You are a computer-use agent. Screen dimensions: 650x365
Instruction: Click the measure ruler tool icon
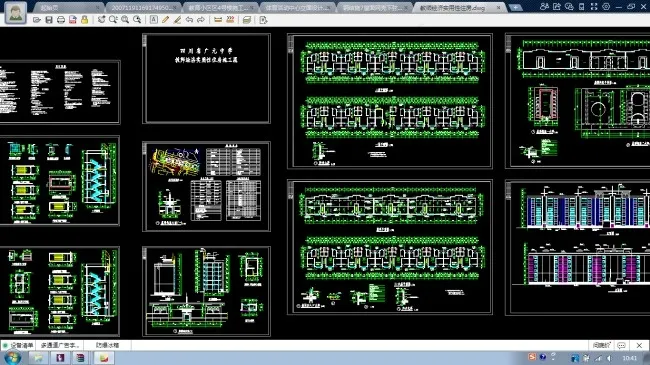pyautogui.click(x=218, y=20)
